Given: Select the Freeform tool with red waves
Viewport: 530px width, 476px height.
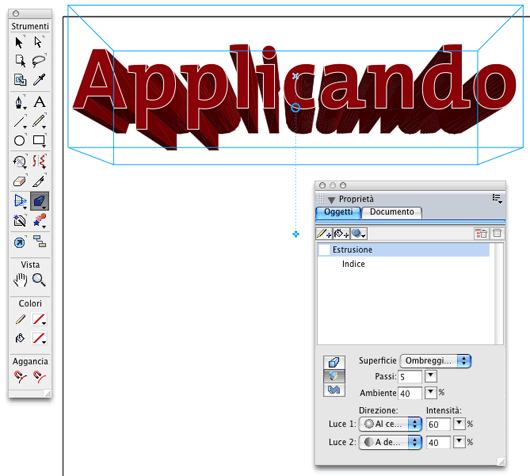Looking at the screenshot, I should point(39,162).
